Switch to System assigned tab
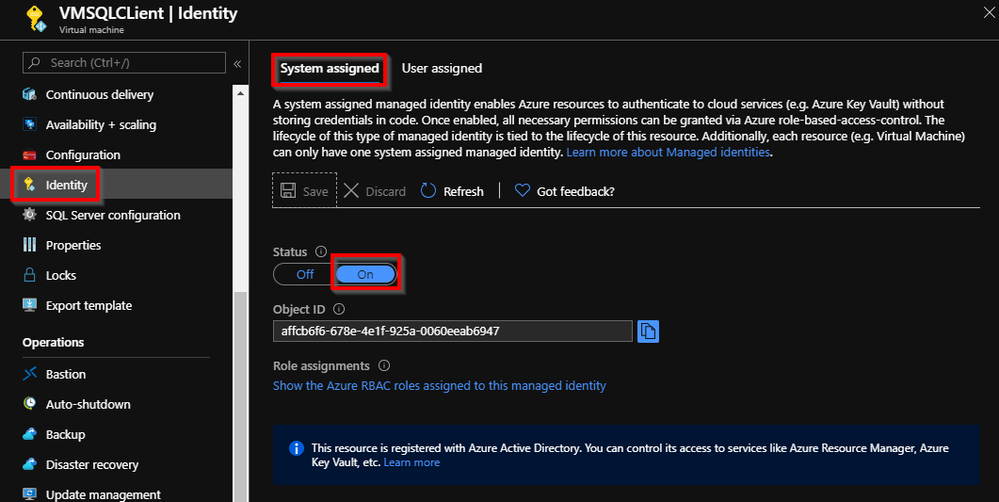This screenshot has width=999, height=502. 329,68
